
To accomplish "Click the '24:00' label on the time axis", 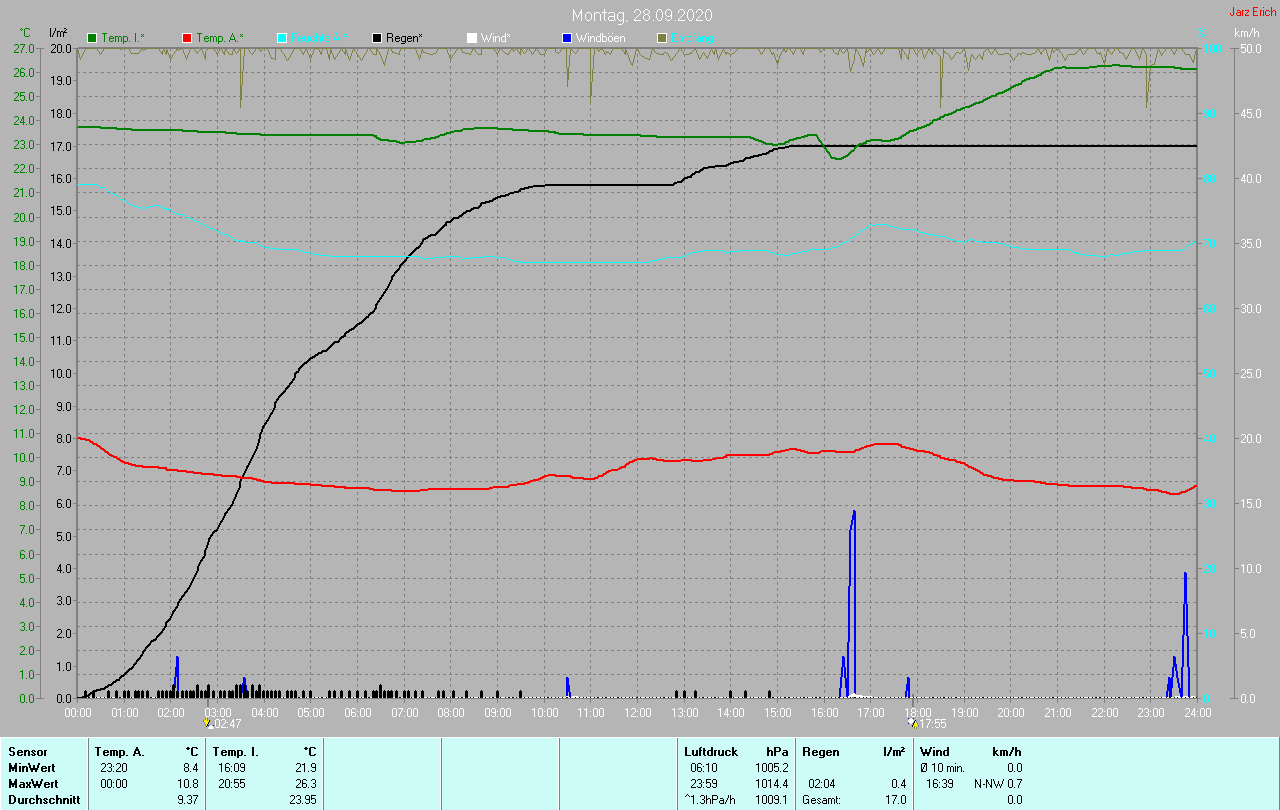I will 1197,712.
